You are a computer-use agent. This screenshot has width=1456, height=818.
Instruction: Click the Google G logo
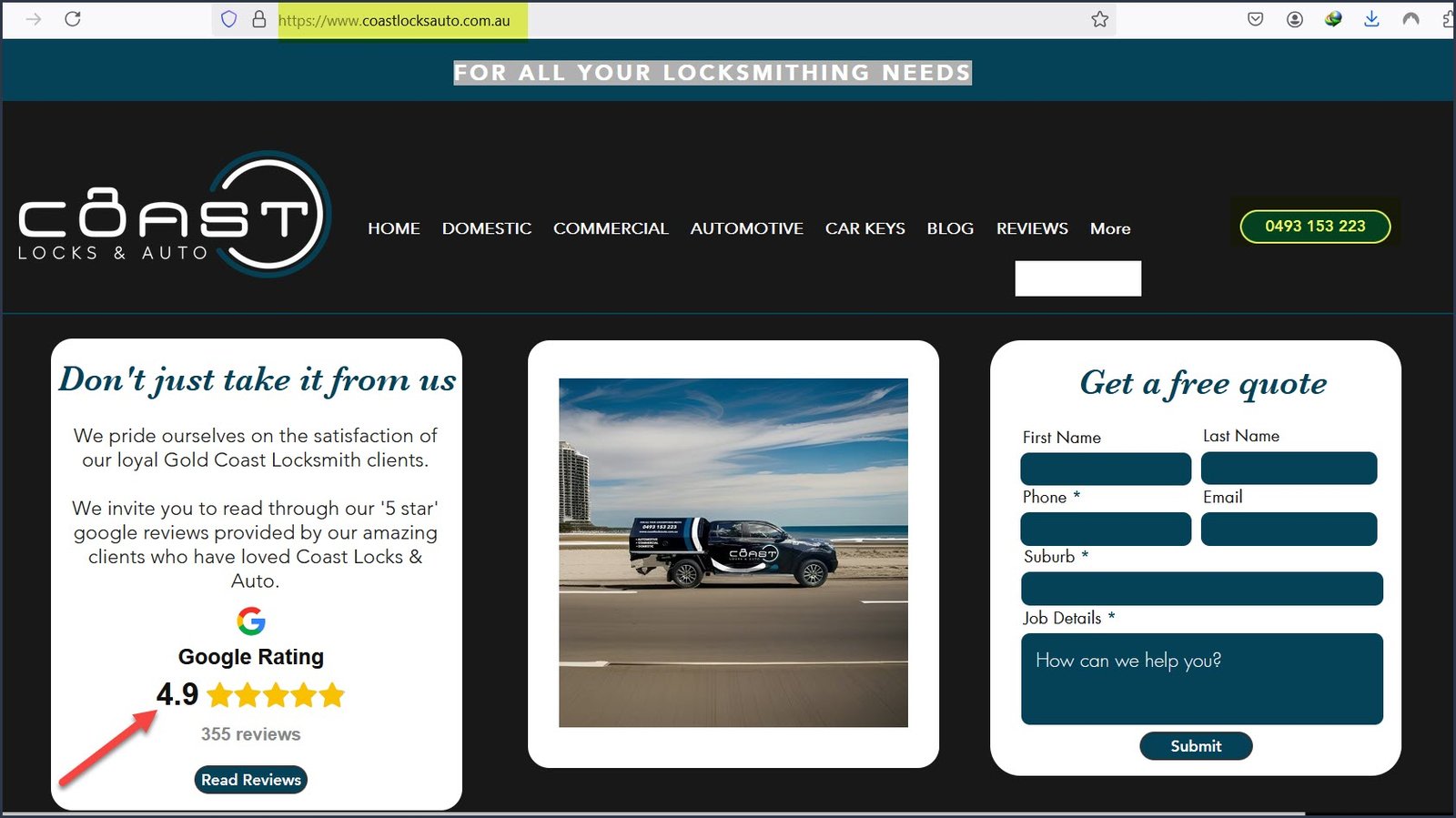coord(251,621)
